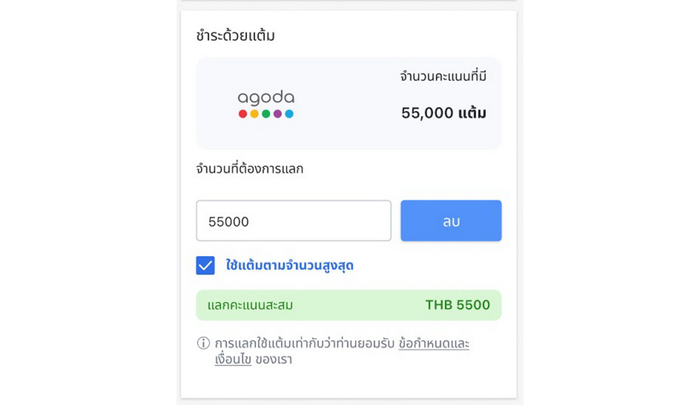This screenshot has width=700, height=405.
Task: Click the purple dot in agoda logo
Action: click(277, 114)
